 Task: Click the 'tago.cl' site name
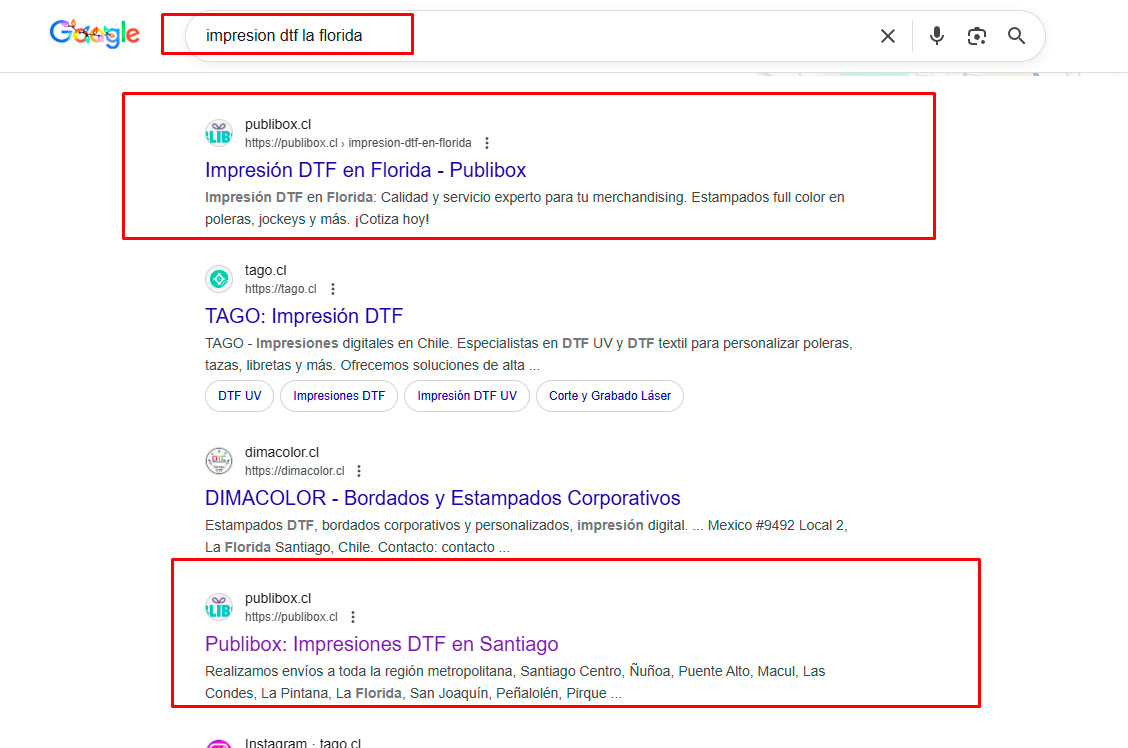point(265,270)
